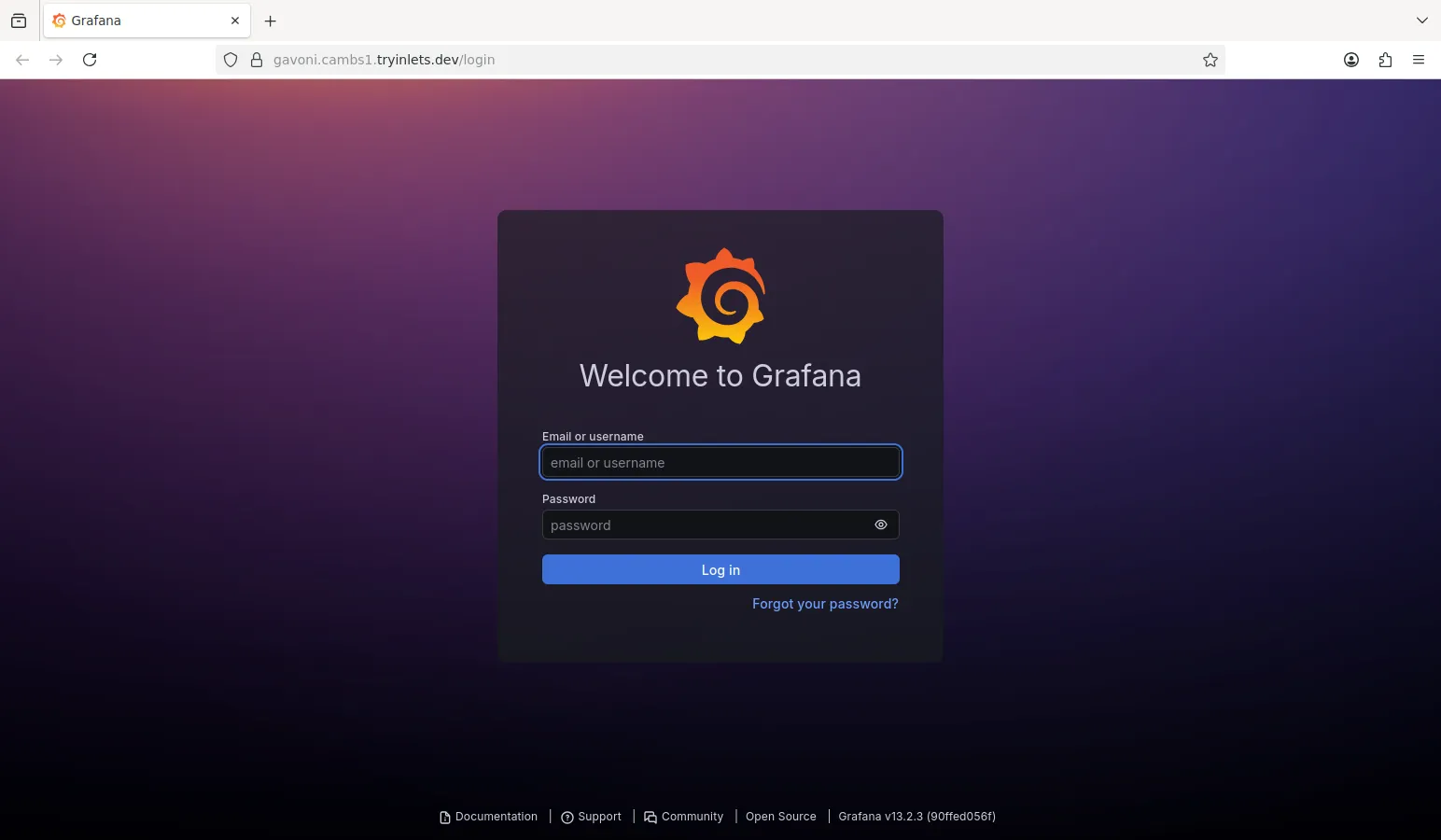Close the Grafana tab
Image resolution: width=1441 pixels, height=840 pixels.
pyautogui.click(x=235, y=21)
